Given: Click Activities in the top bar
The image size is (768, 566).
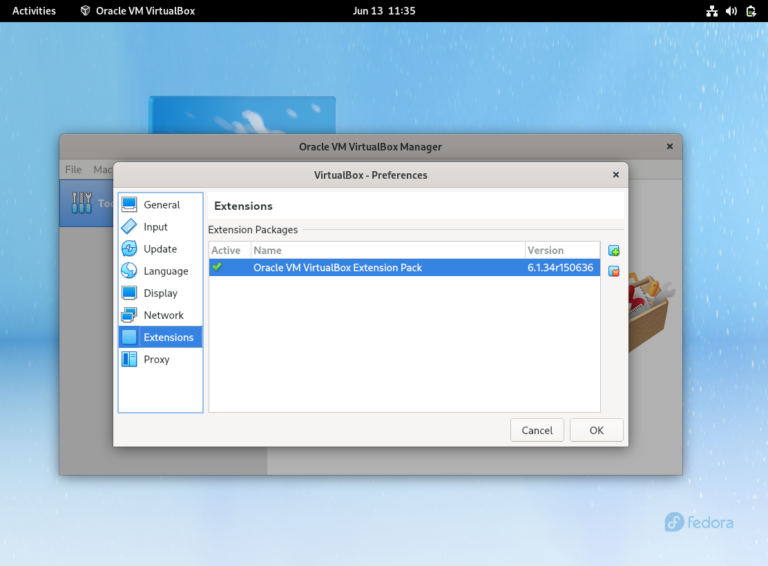Looking at the screenshot, I should point(34,11).
